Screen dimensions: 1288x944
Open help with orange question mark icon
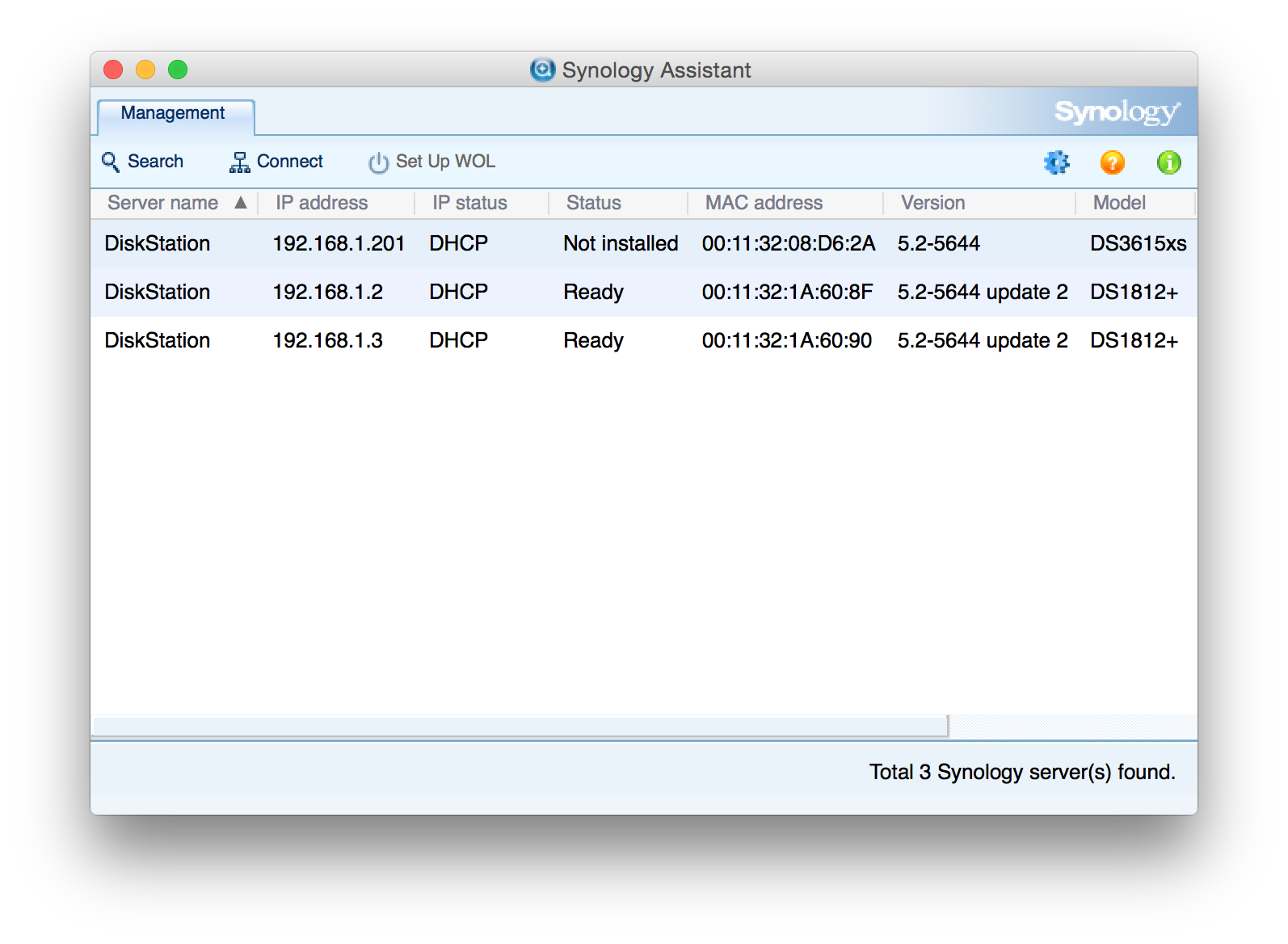[x=1113, y=162]
